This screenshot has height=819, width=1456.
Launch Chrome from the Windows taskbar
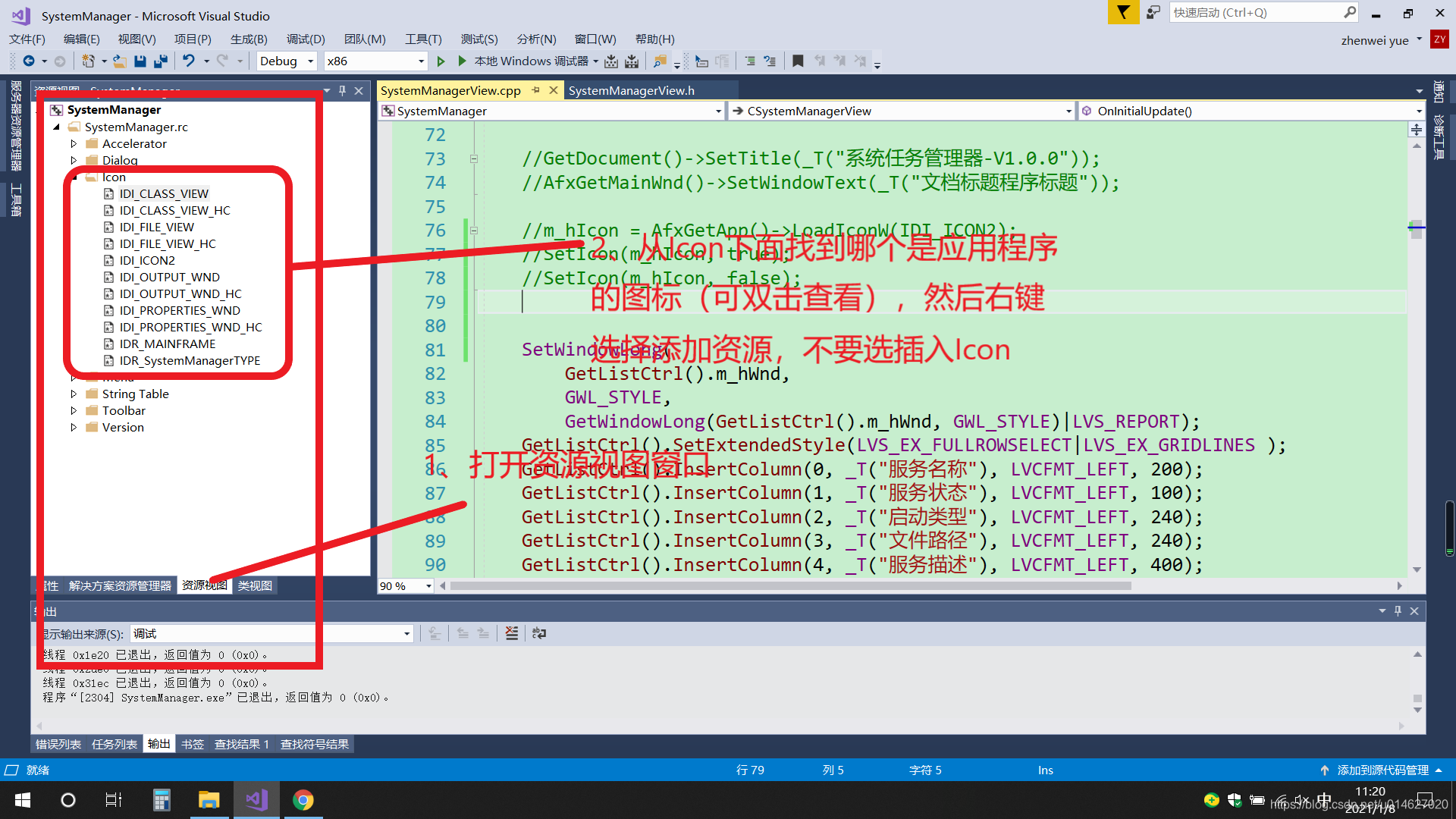click(x=303, y=800)
